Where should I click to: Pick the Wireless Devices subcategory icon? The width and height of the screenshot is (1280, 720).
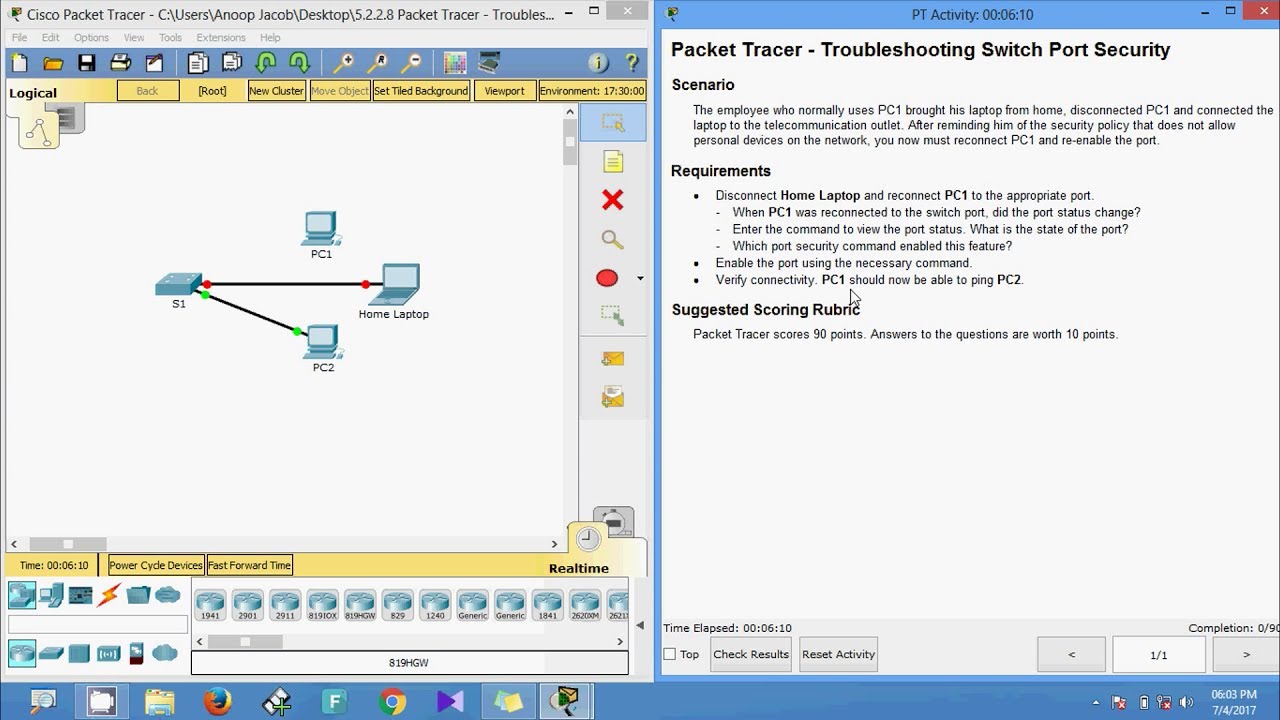(x=109, y=654)
